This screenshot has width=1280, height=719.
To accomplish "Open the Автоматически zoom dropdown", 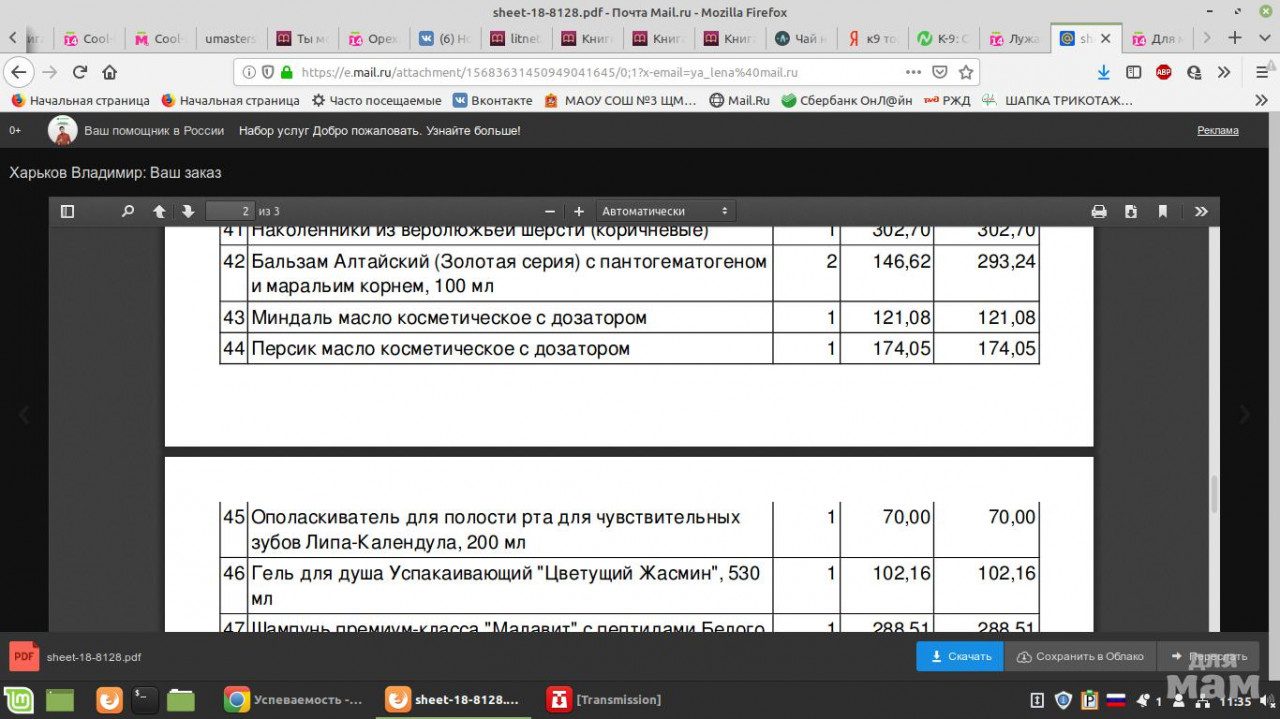I will coord(666,211).
